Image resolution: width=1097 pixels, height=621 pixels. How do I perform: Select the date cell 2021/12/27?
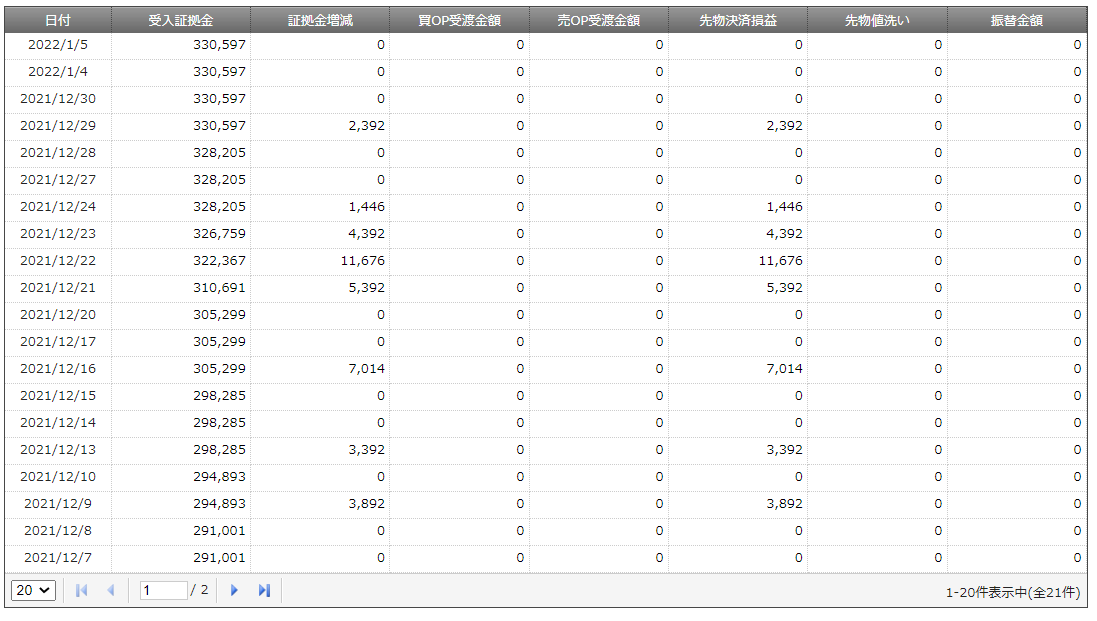point(58,180)
